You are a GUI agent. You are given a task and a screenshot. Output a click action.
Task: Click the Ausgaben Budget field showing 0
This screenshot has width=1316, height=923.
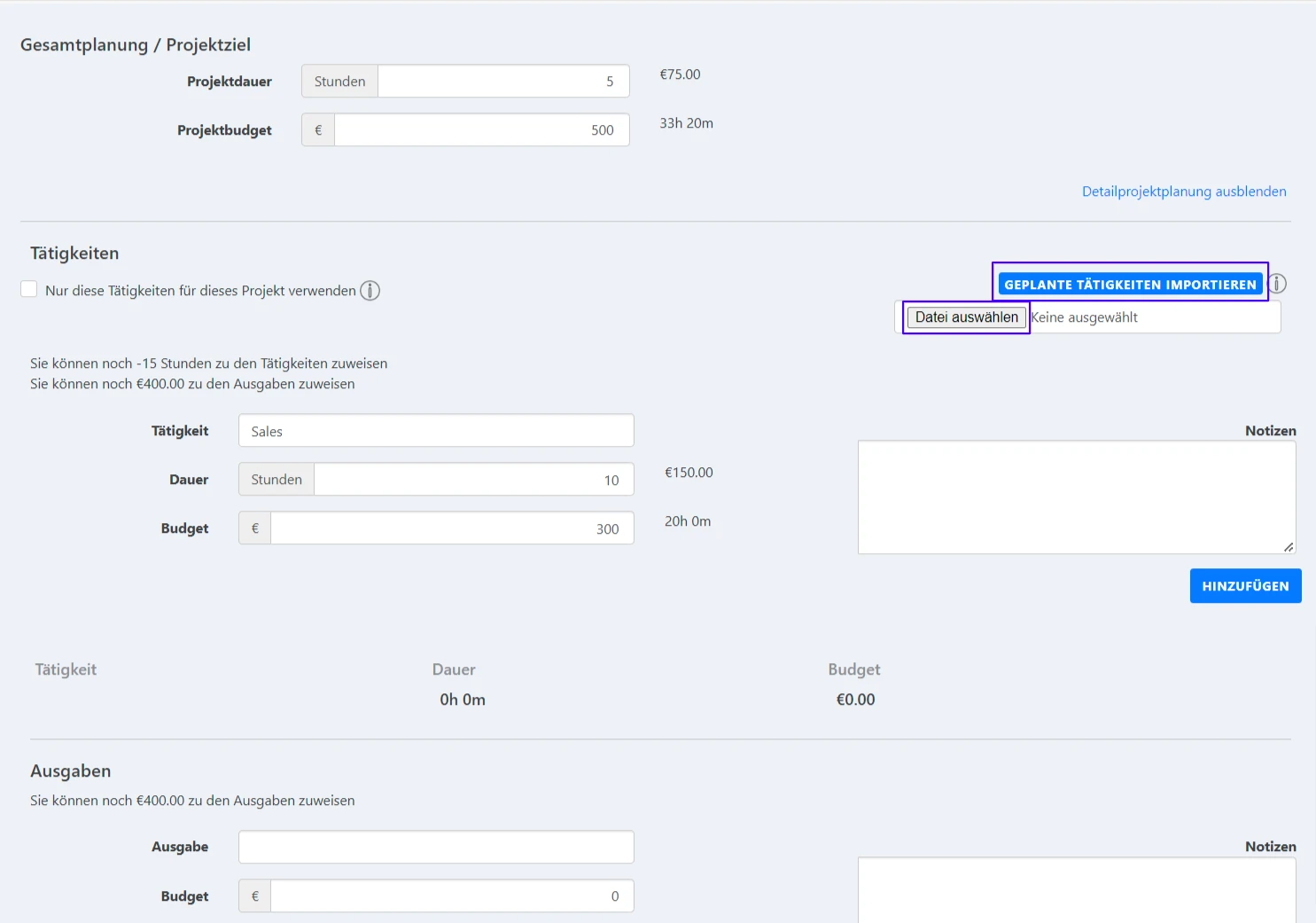tap(451, 896)
